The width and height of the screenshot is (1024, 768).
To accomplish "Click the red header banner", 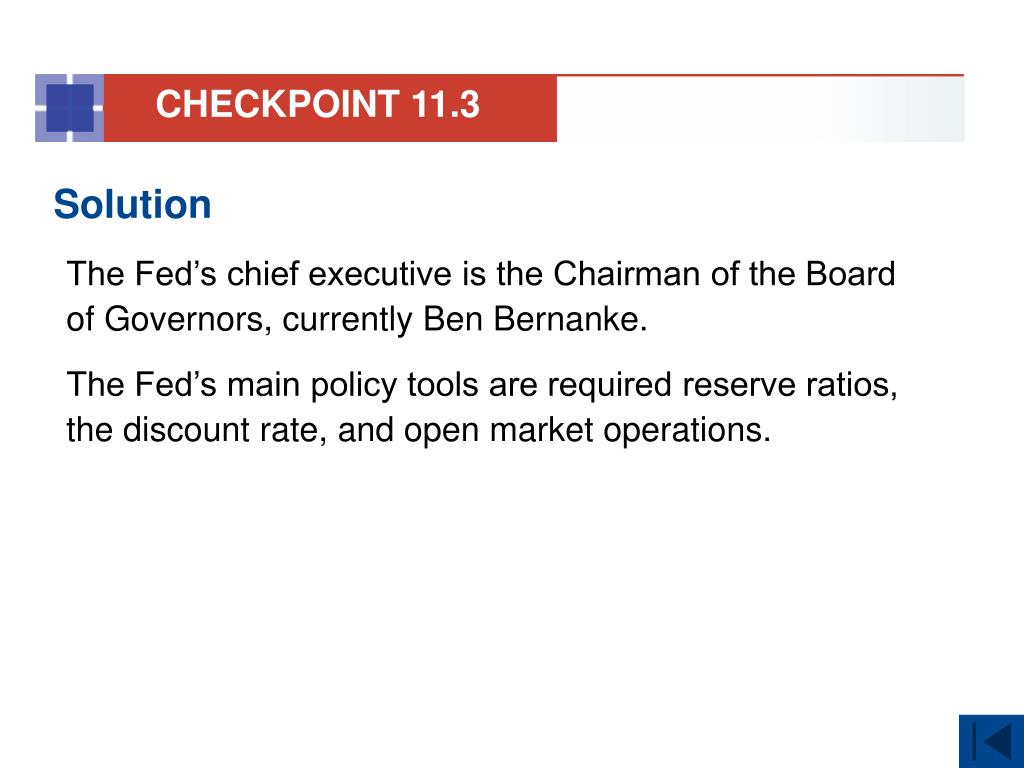I will coord(330,108).
